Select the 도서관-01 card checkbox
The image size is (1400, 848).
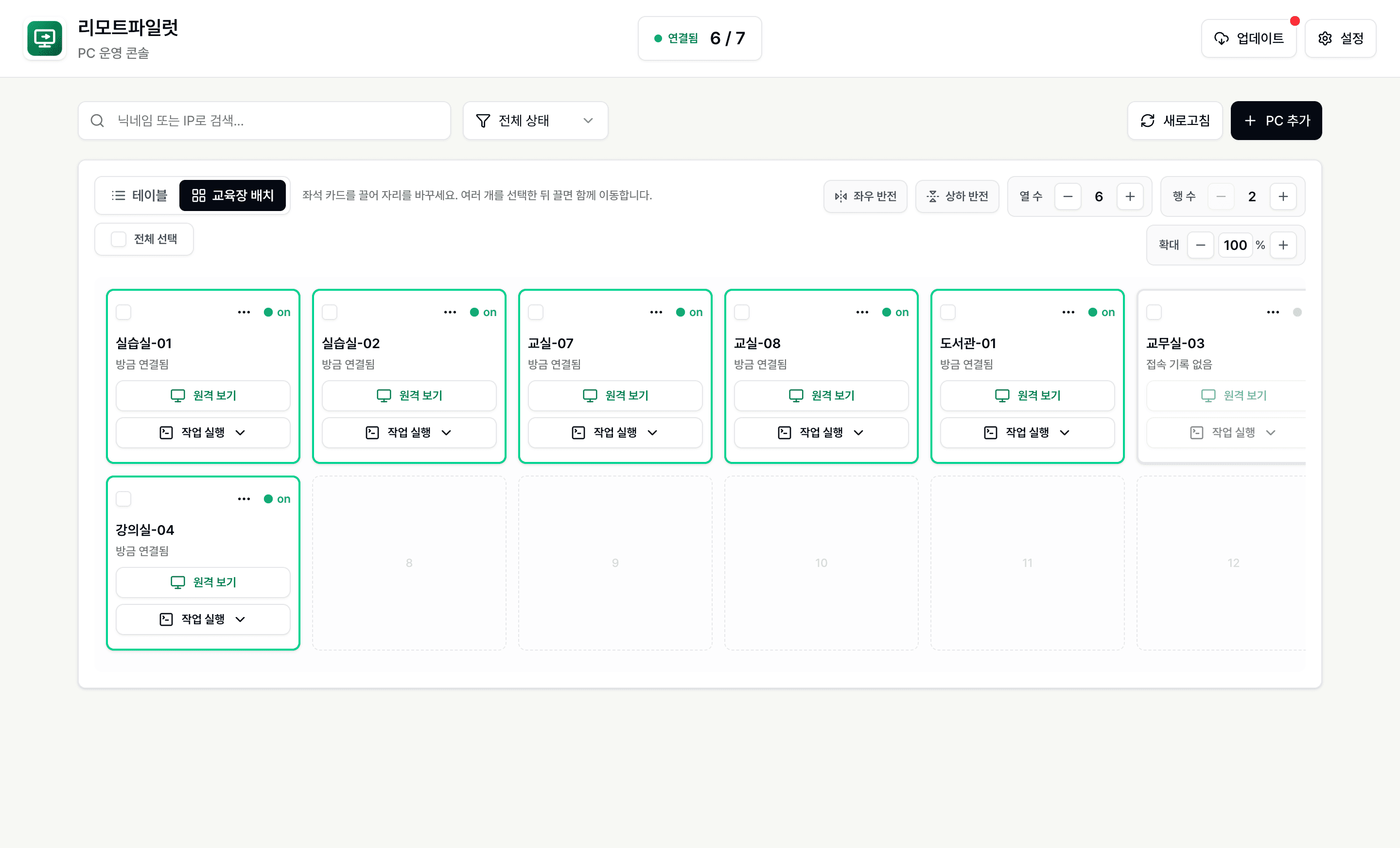(x=948, y=312)
